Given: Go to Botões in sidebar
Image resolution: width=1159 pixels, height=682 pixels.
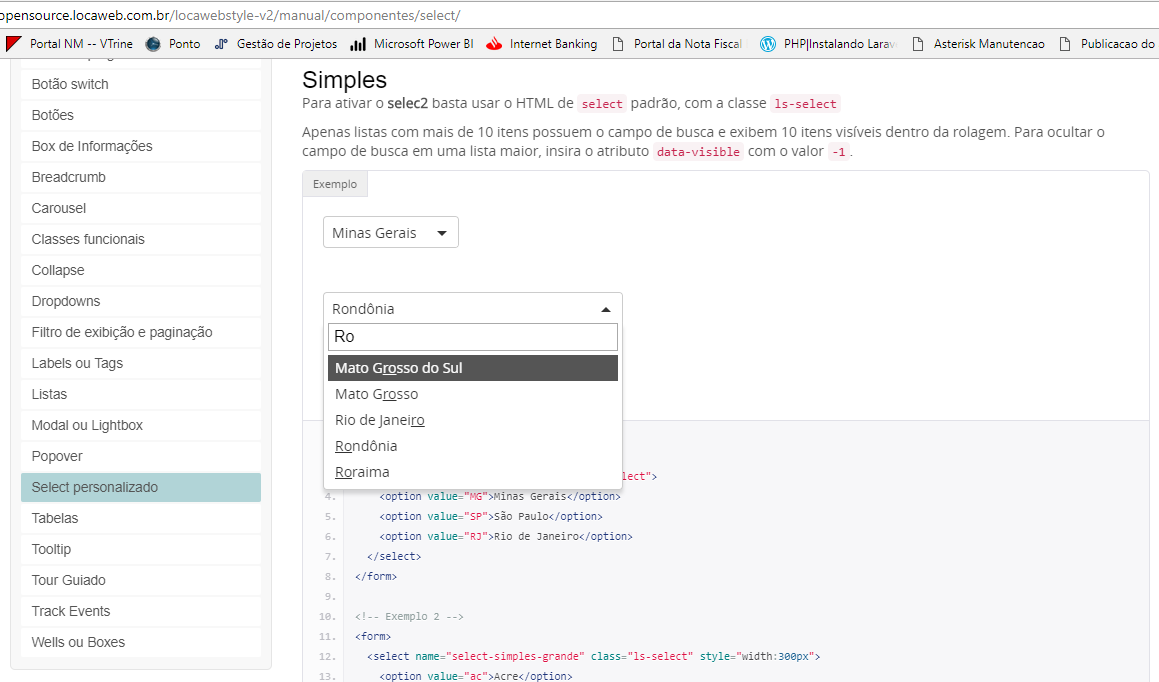Looking at the screenshot, I should 140,115.
